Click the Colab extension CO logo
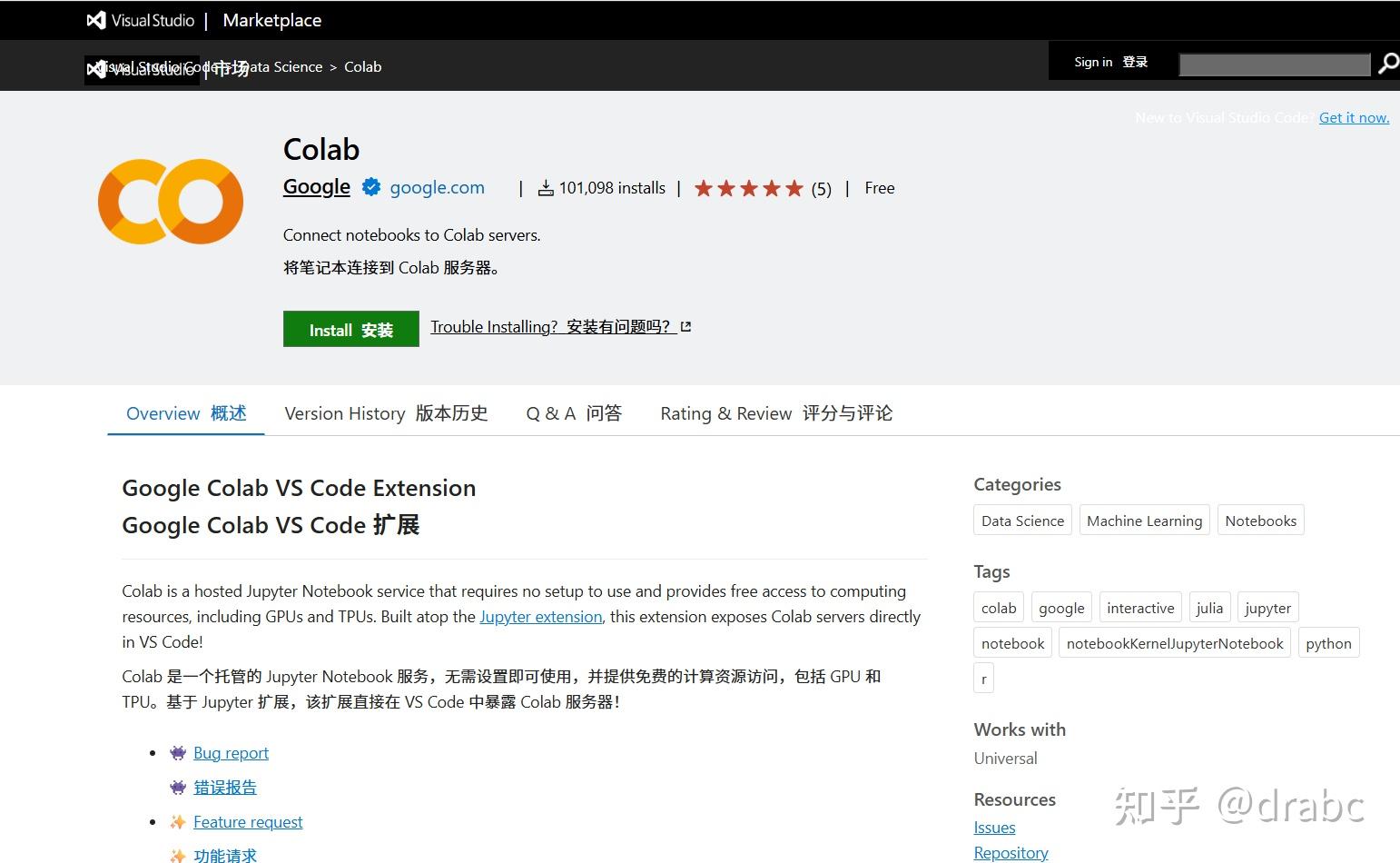Viewport: 1400px width, 863px height. click(x=170, y=201)
